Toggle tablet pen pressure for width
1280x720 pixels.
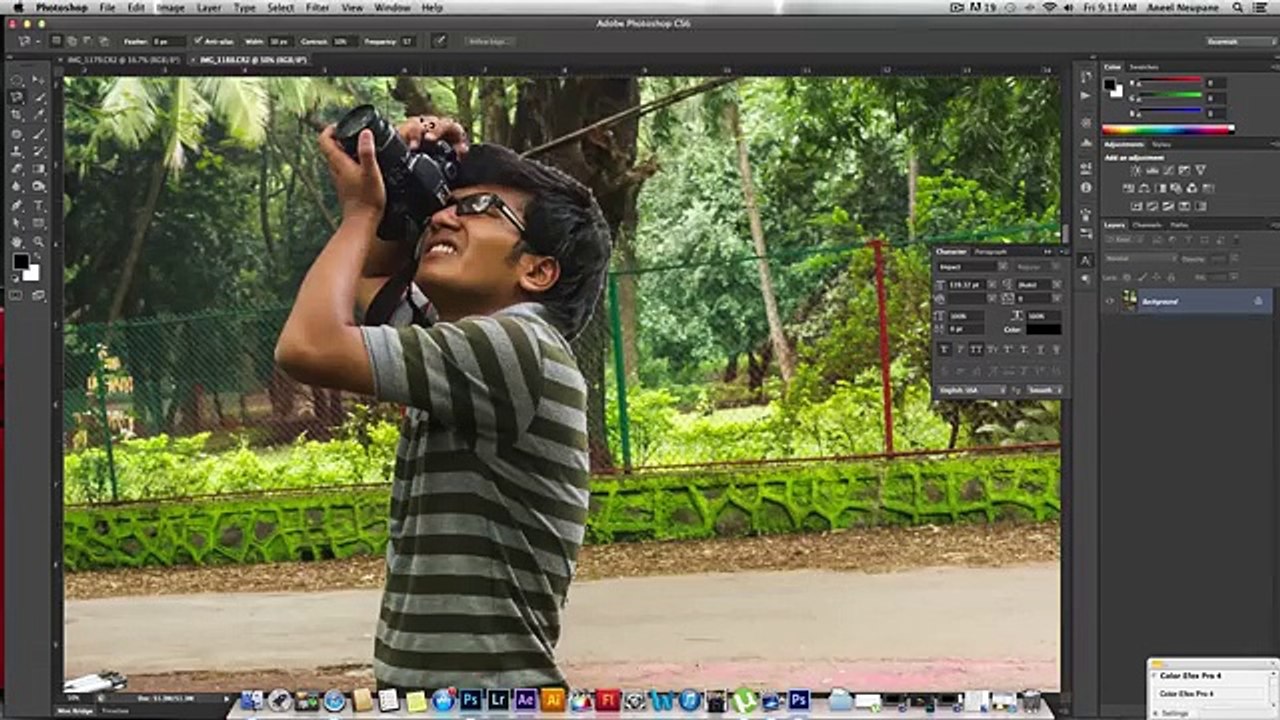(x=438, y=41)
